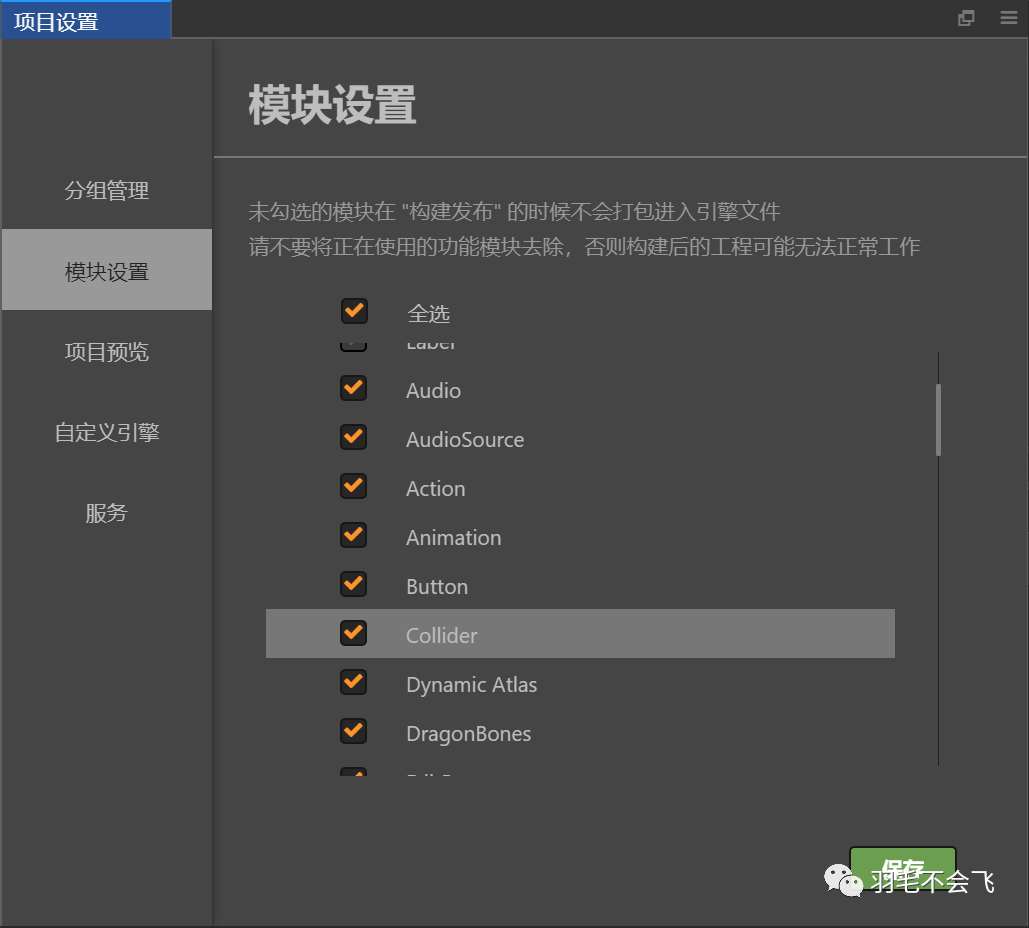
Task: Open the panel hamburger menu
Action: point(1009,18)
